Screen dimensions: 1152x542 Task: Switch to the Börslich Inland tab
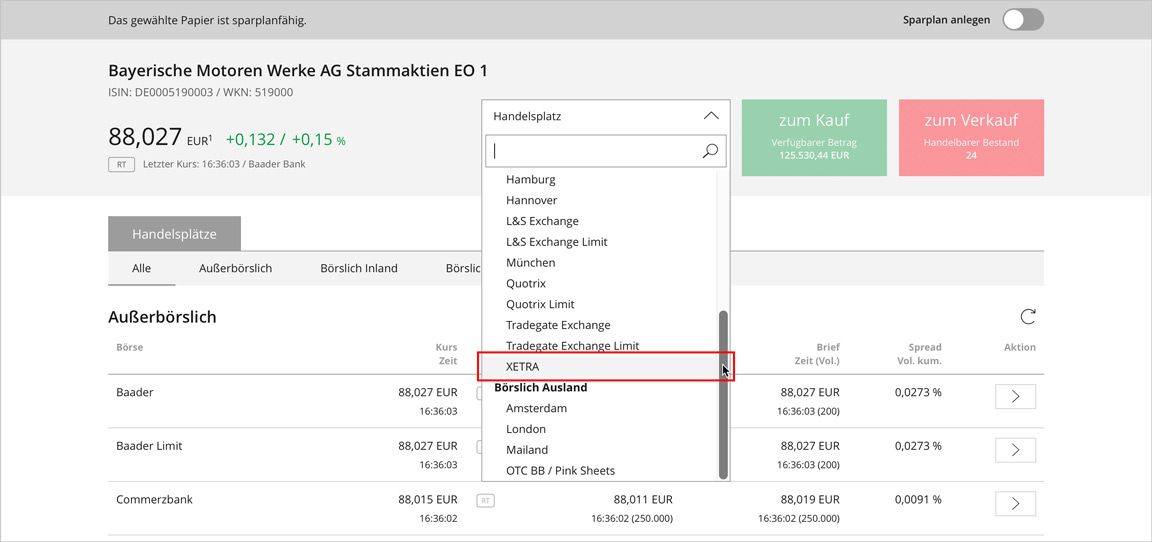359,268
